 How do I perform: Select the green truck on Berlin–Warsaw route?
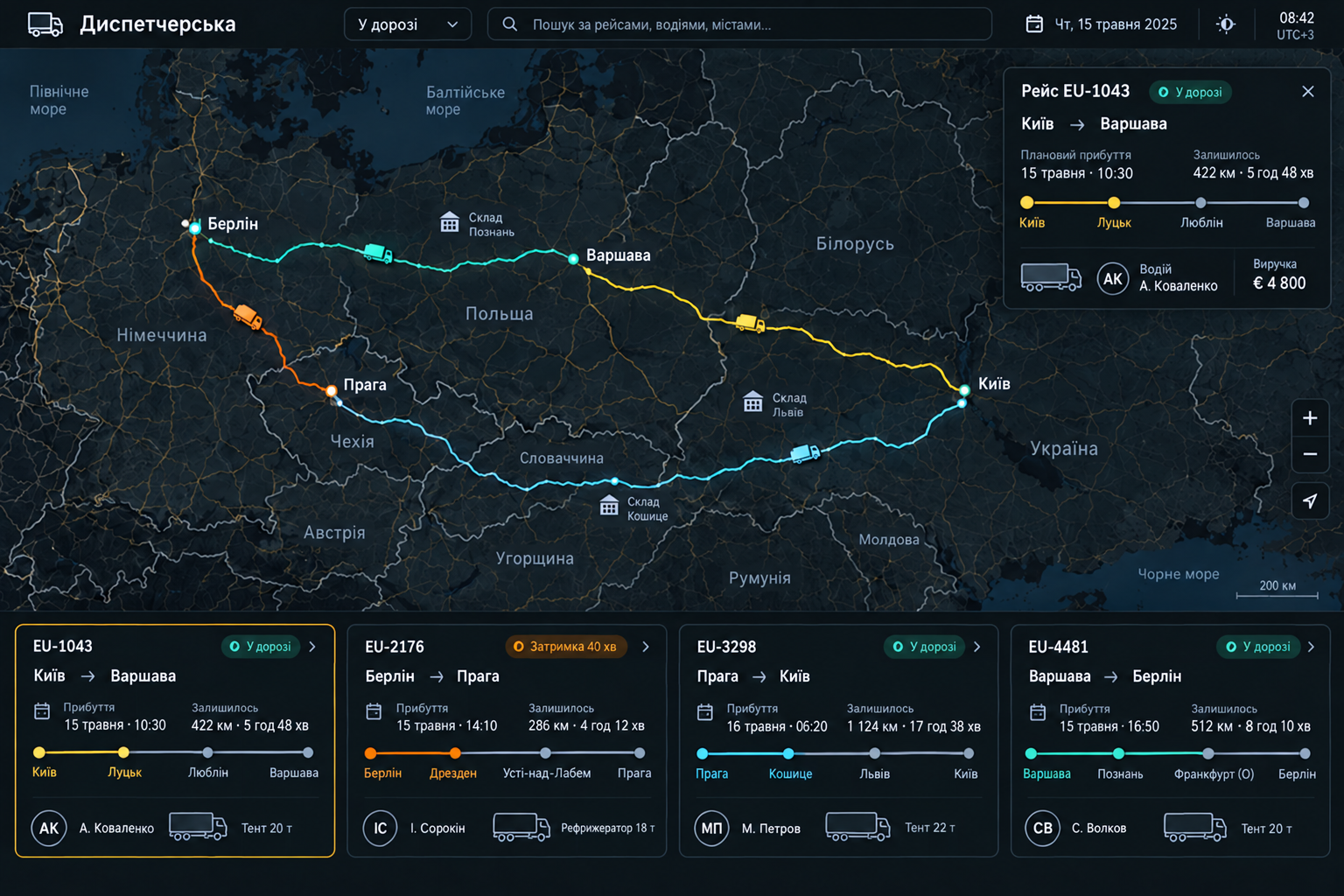(378, 253)
